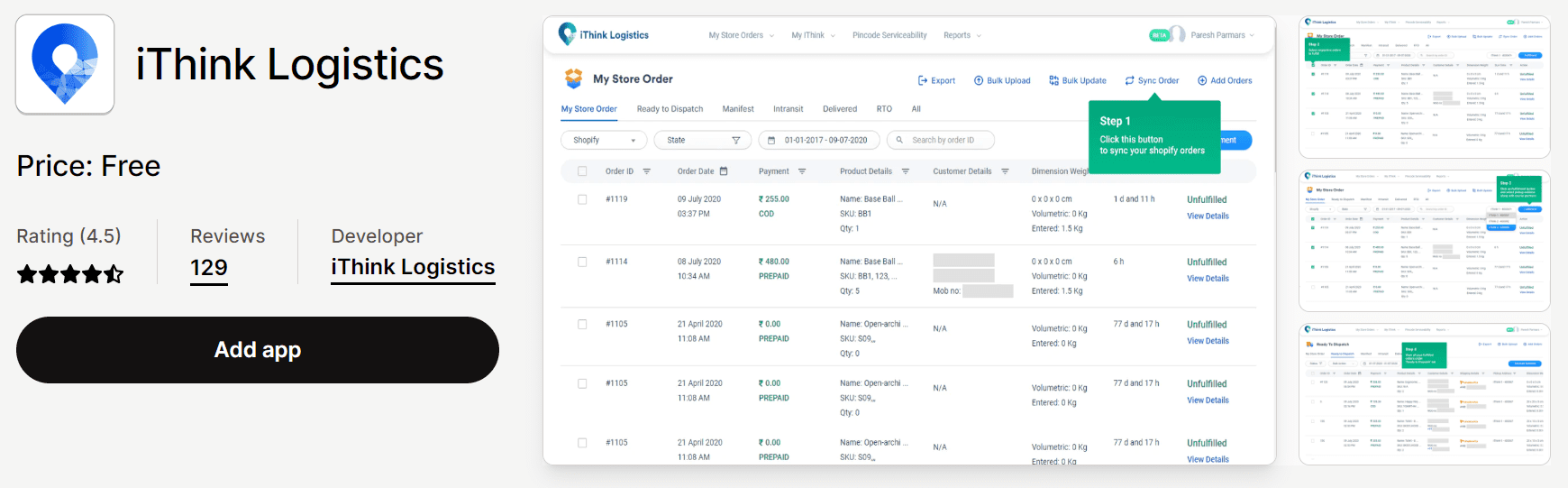Click the Price: Free text
Viewport: 1568px width, 488px height.
click(88, 166)
